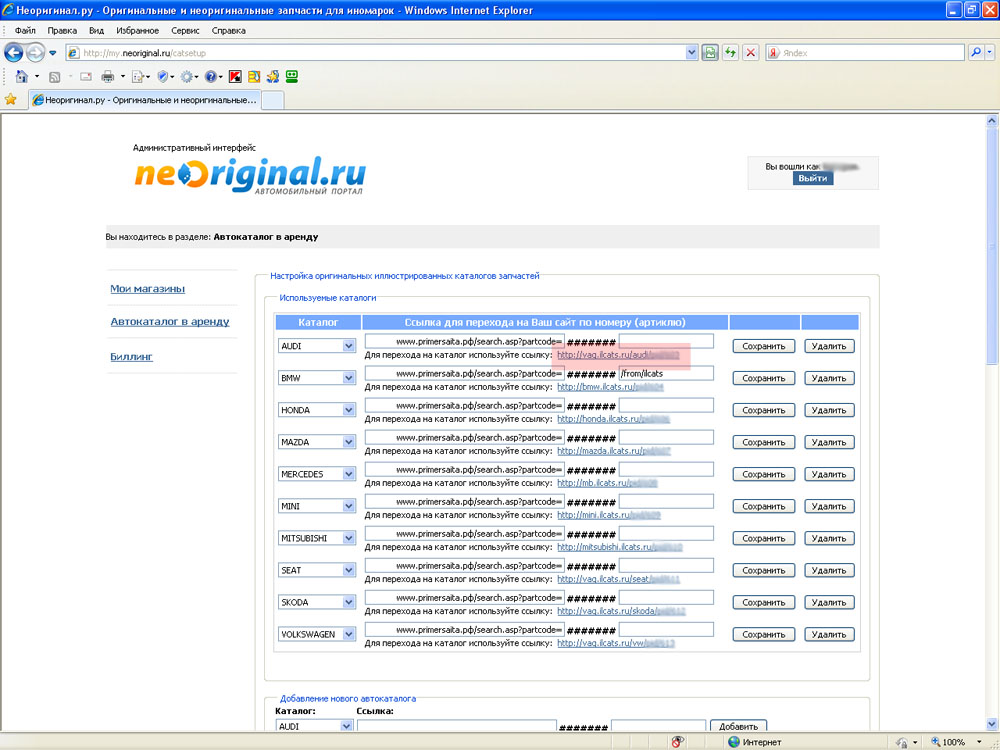The width and height of the screenshot is (1000, 750).
Task: Open the Сервис menu
Action: tap(185, 31)
